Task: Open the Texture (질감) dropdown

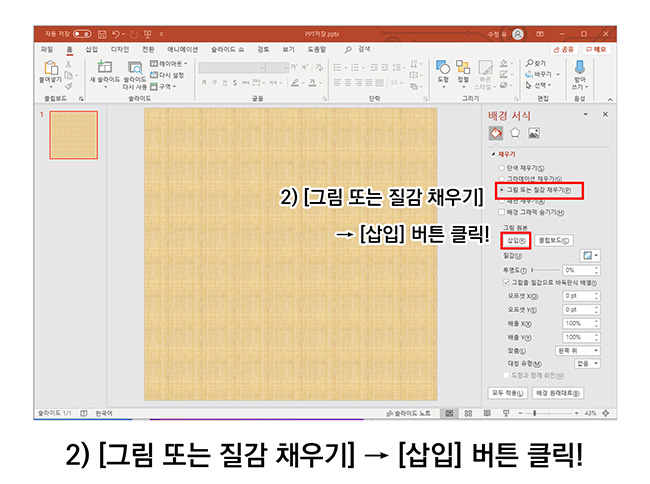Action: coord(590,255)
